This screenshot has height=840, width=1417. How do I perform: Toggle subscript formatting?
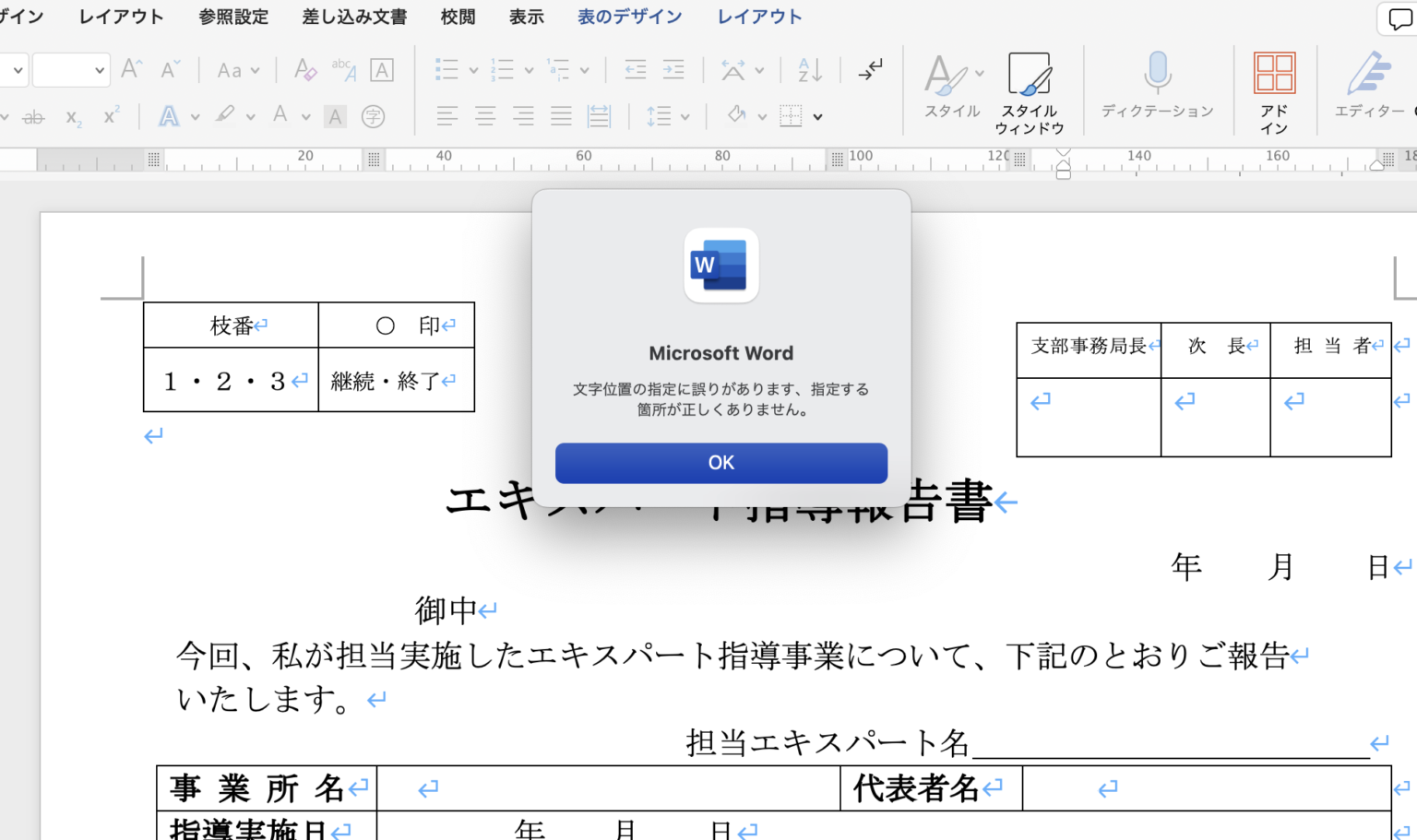74,117
